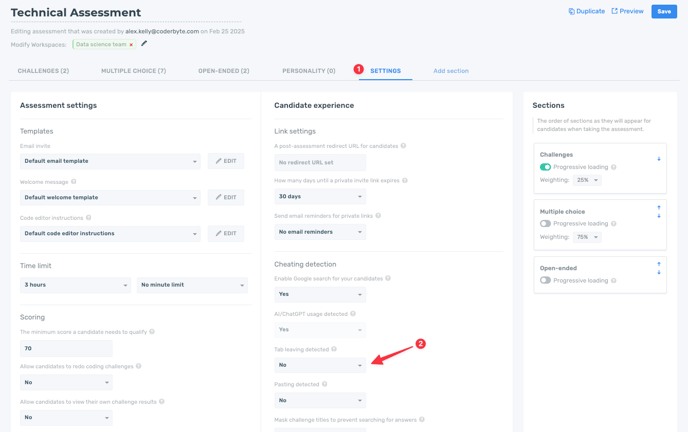Click Edit next to Default email template
The height and width of the screenshot is (432, 688).
click(226, 161)
